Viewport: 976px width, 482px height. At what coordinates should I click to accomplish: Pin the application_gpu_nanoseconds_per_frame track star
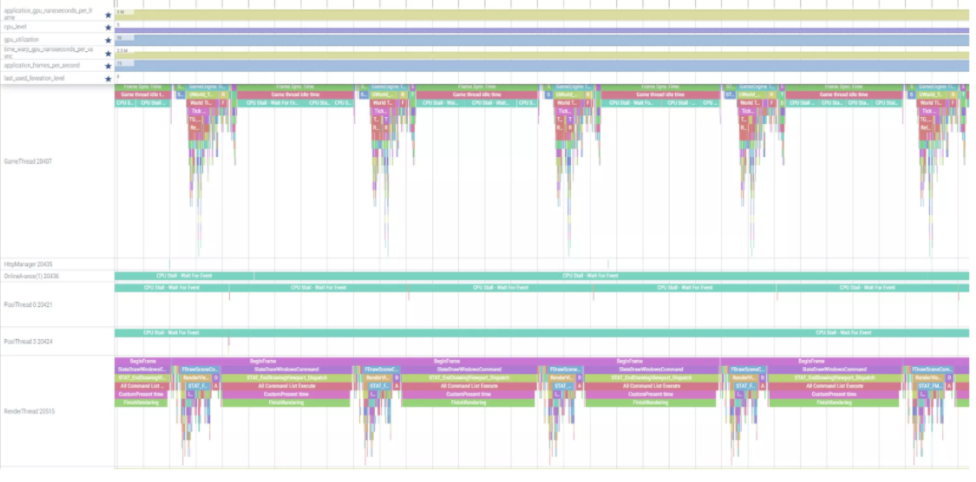(108, 15)
